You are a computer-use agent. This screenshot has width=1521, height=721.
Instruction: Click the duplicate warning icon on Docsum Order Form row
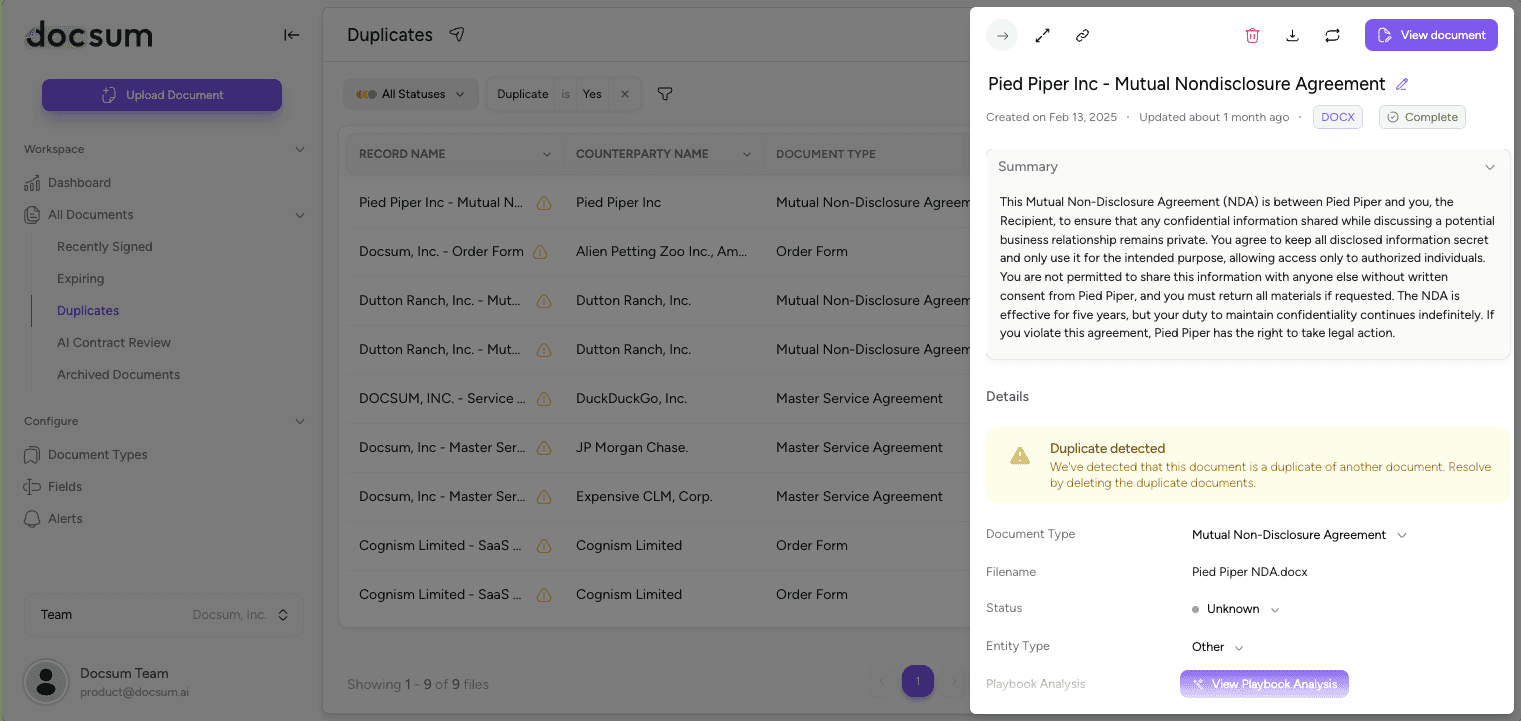pyautogui.click(x=540, y=252)
